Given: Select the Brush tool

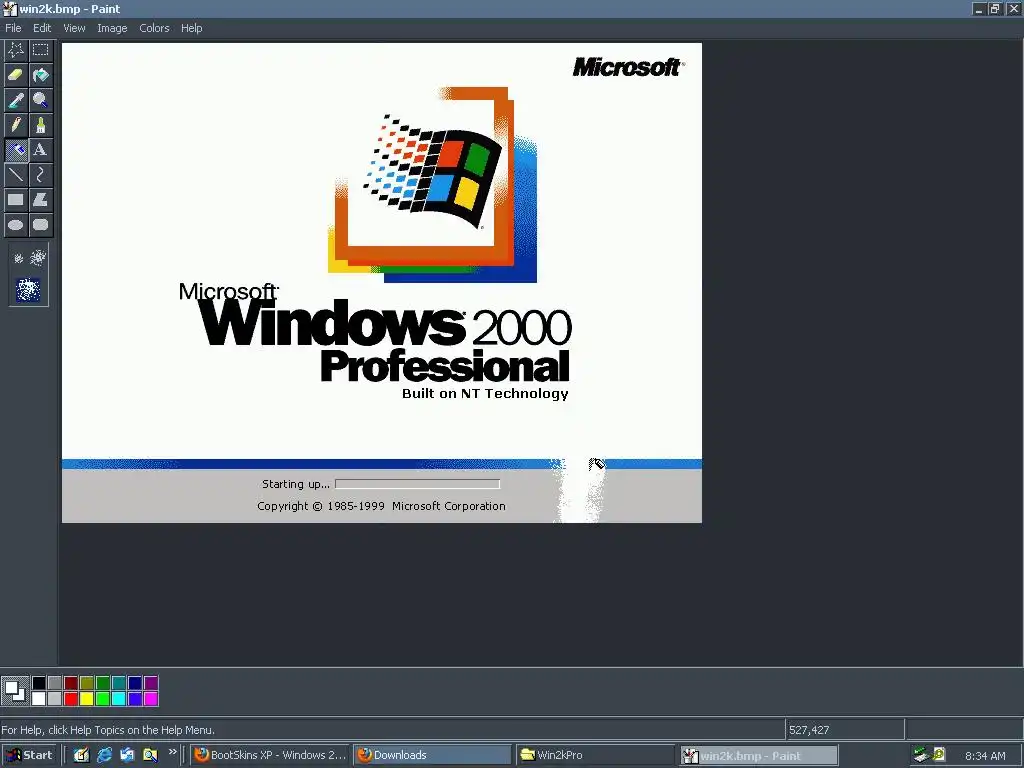Looking at the screenshot, I should [40, 125].
